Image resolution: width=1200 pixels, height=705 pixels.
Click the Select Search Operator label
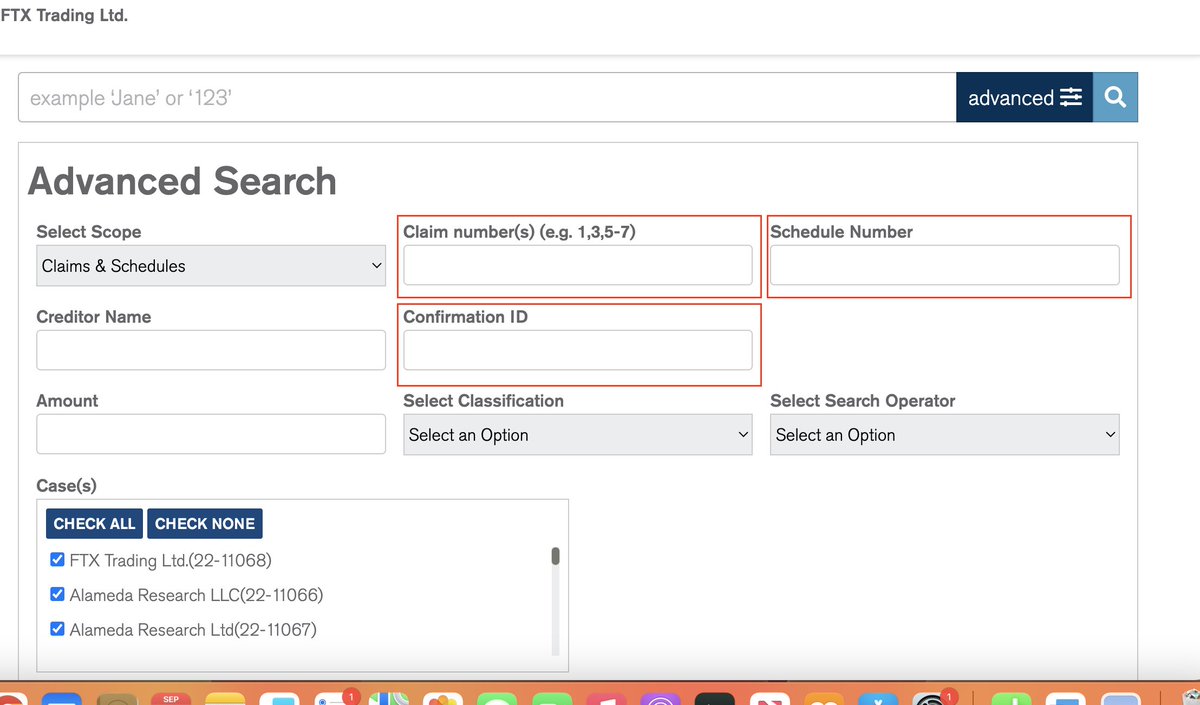tap(863, 401)
